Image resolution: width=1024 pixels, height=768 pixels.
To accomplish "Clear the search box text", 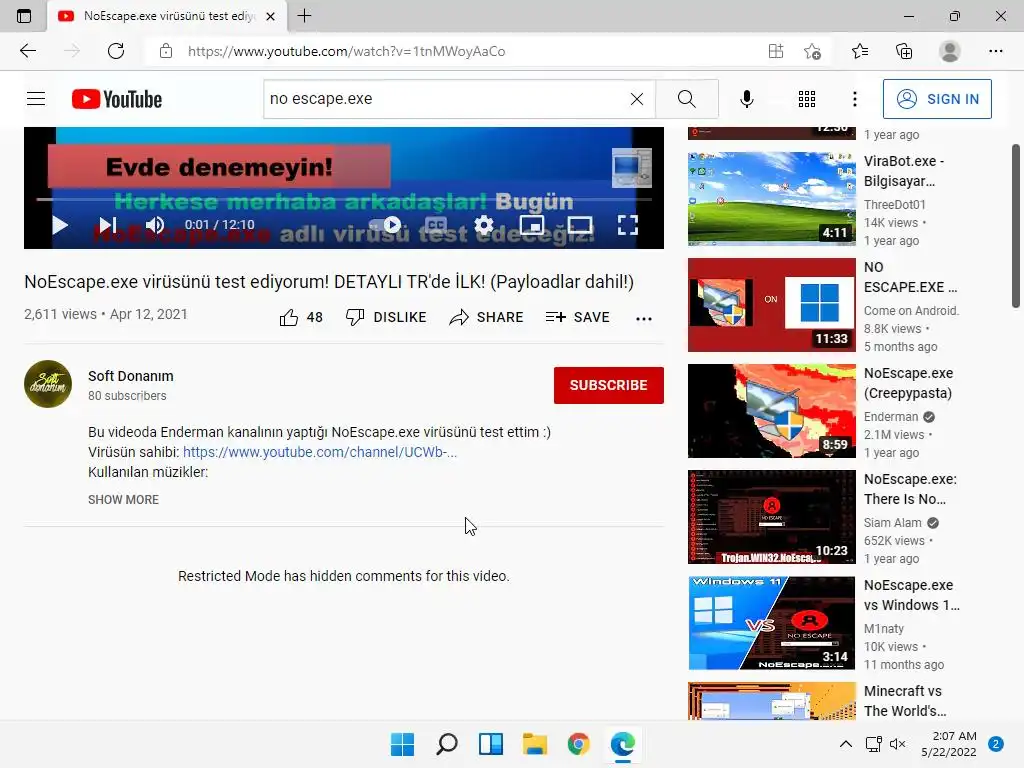I will point(637,99).
